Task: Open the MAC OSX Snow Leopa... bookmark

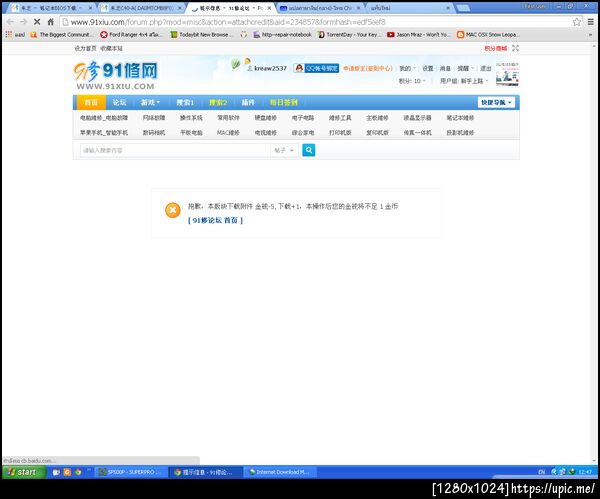Action: tap(487, 34)
